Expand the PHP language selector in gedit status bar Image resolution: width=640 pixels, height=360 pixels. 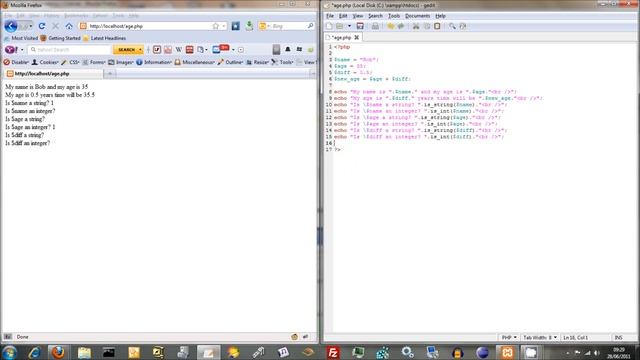[509, 338]
